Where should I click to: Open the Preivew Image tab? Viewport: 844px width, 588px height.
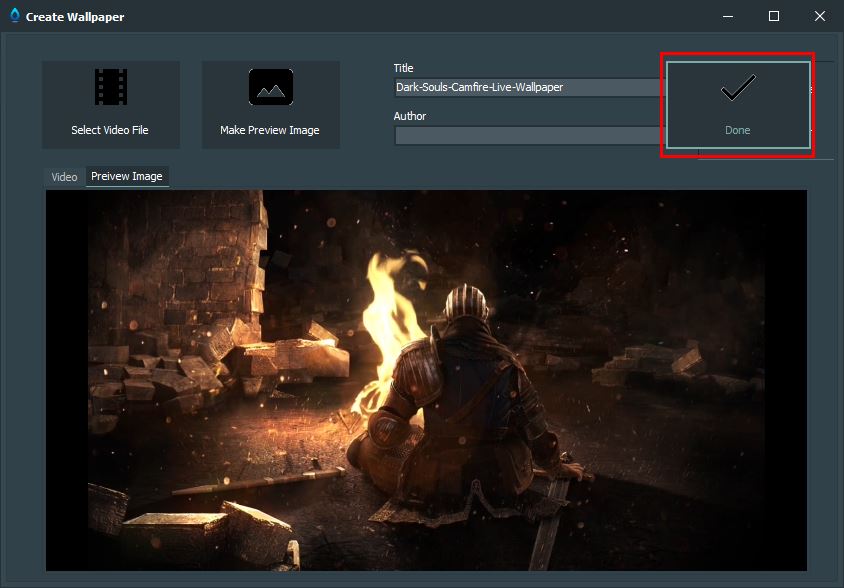(127, 176)
